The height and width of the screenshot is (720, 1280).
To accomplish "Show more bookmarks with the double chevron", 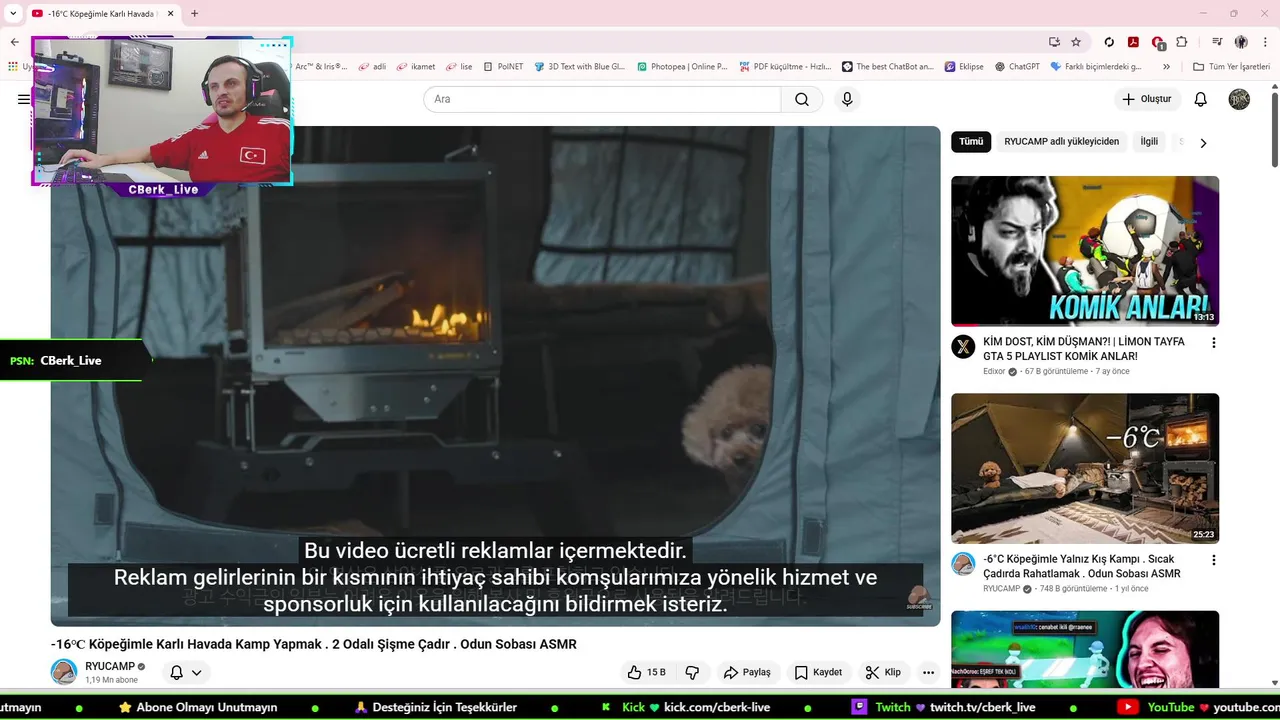I will tap(1166, 67).
